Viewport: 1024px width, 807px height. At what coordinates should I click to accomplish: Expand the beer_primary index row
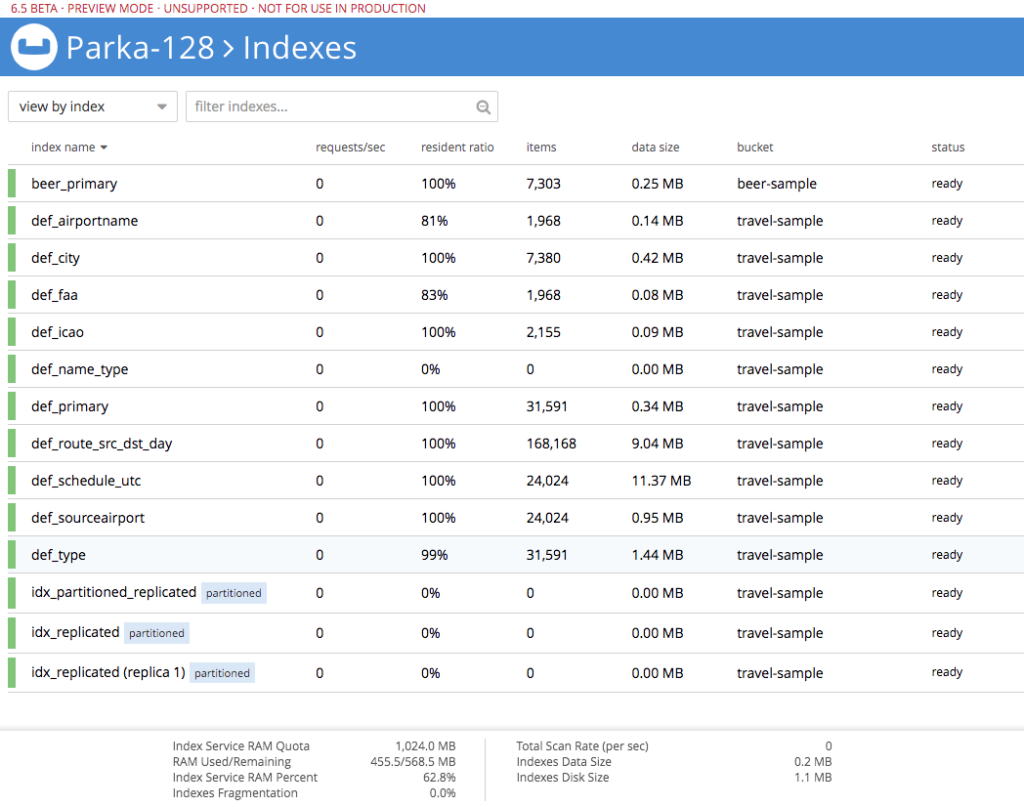pos(75,183)
